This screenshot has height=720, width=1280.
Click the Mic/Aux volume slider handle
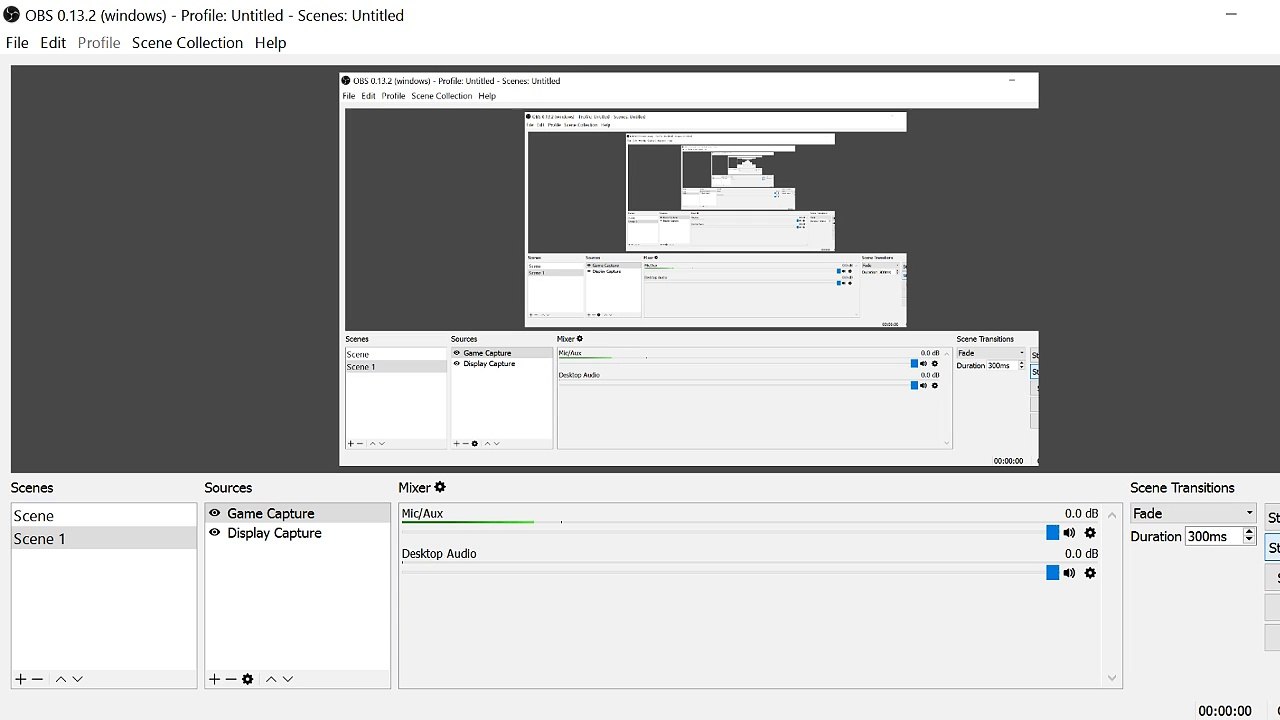coord(1052,533)
